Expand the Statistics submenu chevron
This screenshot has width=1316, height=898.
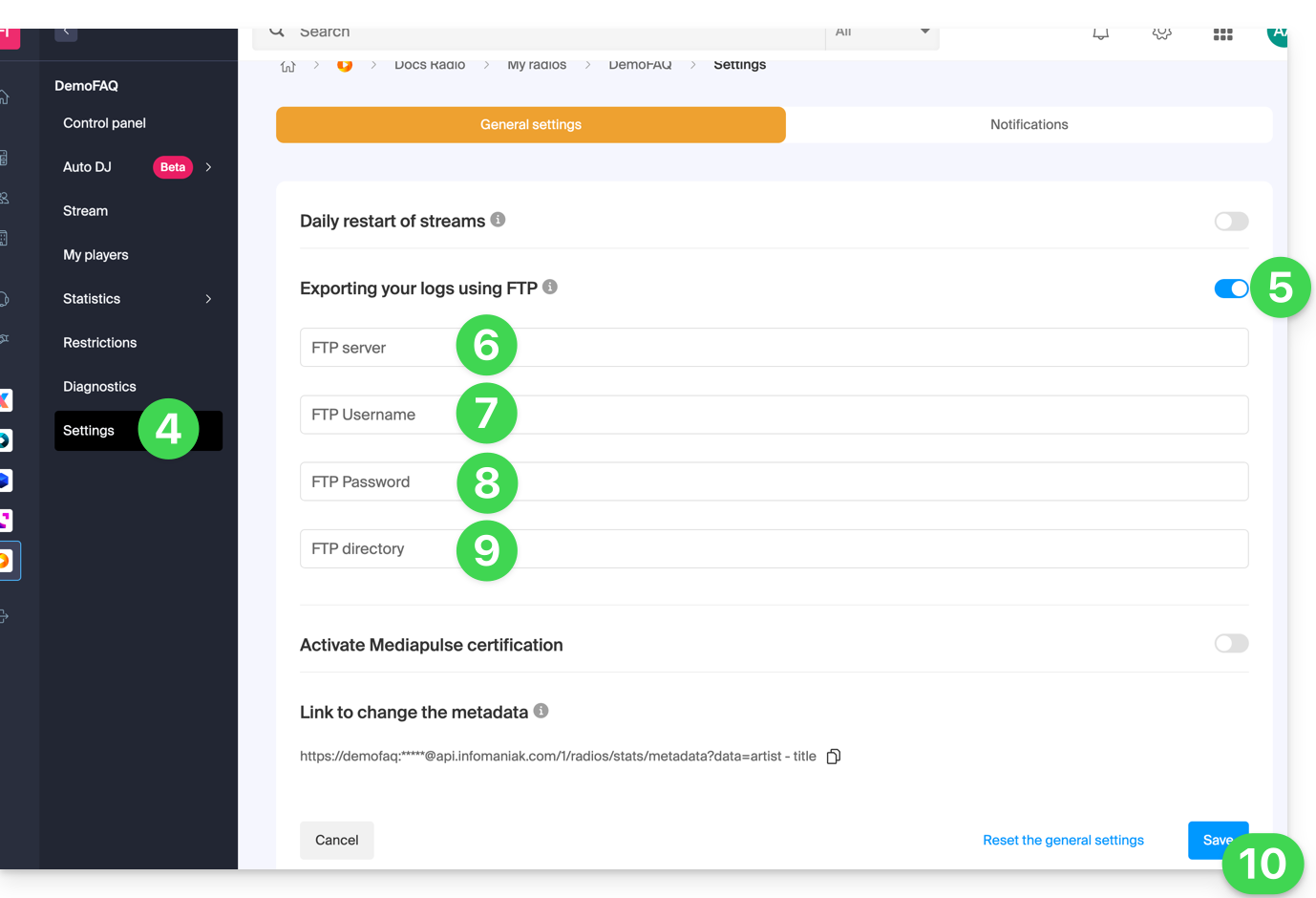208,299
